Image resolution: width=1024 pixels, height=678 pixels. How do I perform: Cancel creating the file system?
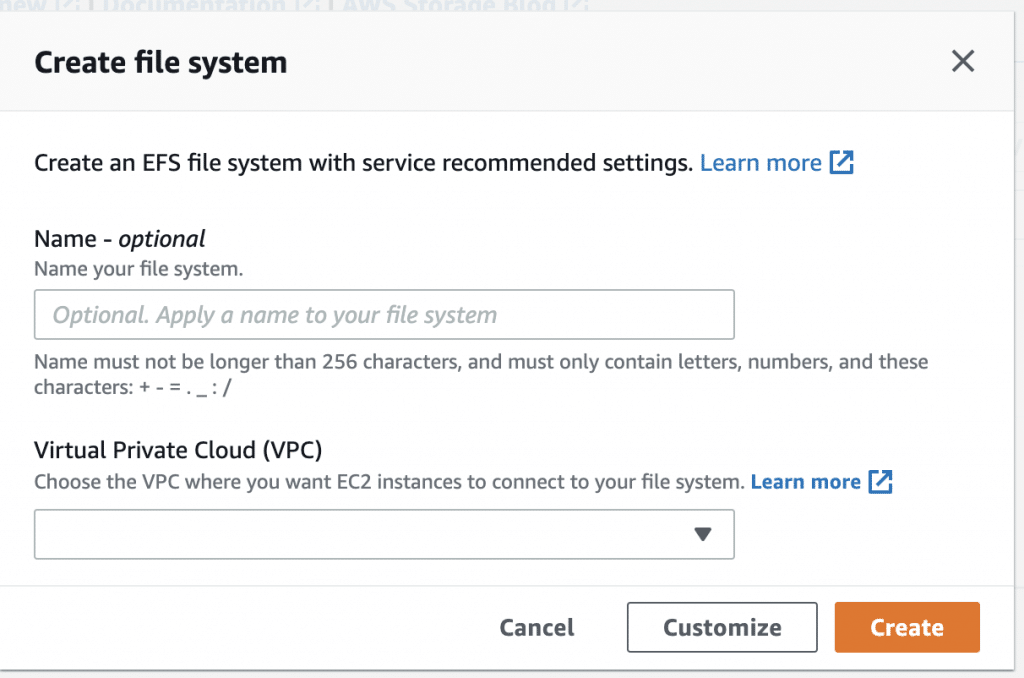coord(536,627)
